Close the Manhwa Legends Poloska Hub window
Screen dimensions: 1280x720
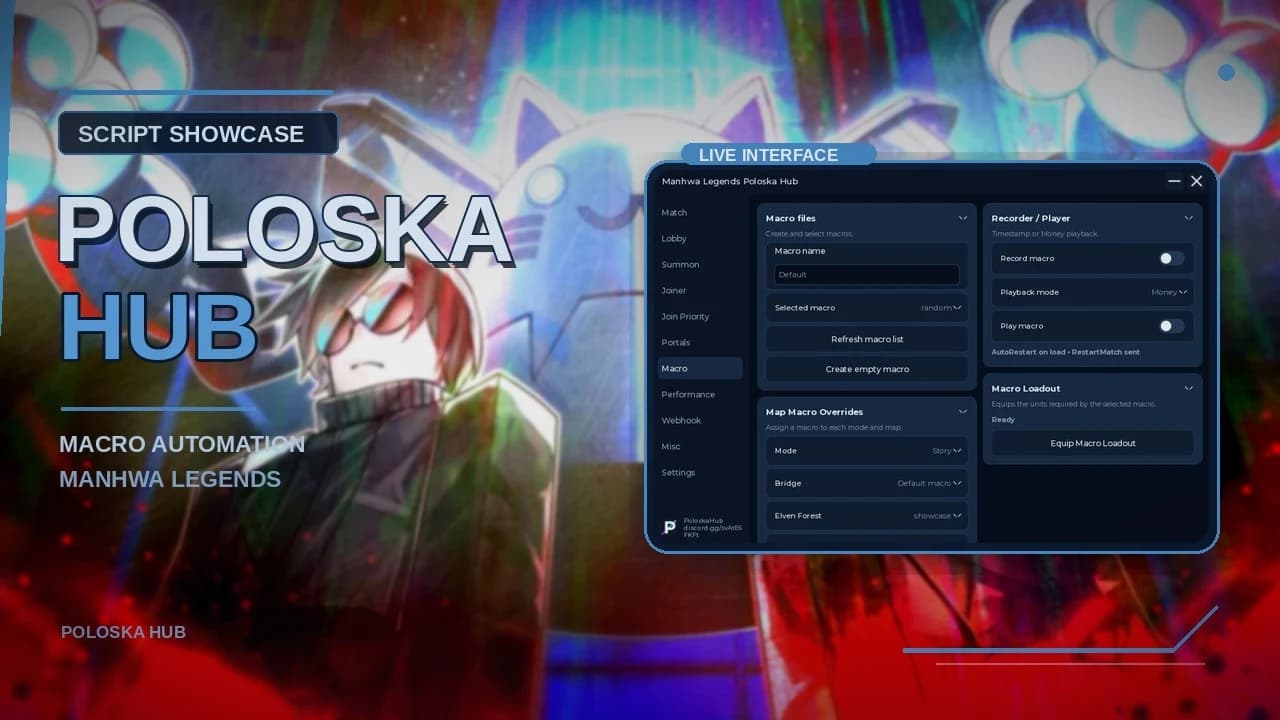(x=1196, y=181)
